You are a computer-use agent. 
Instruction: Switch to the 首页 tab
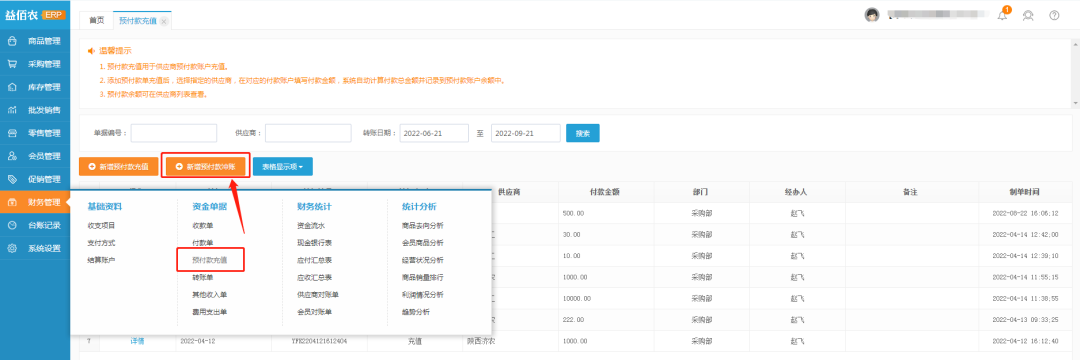point(96,21)
